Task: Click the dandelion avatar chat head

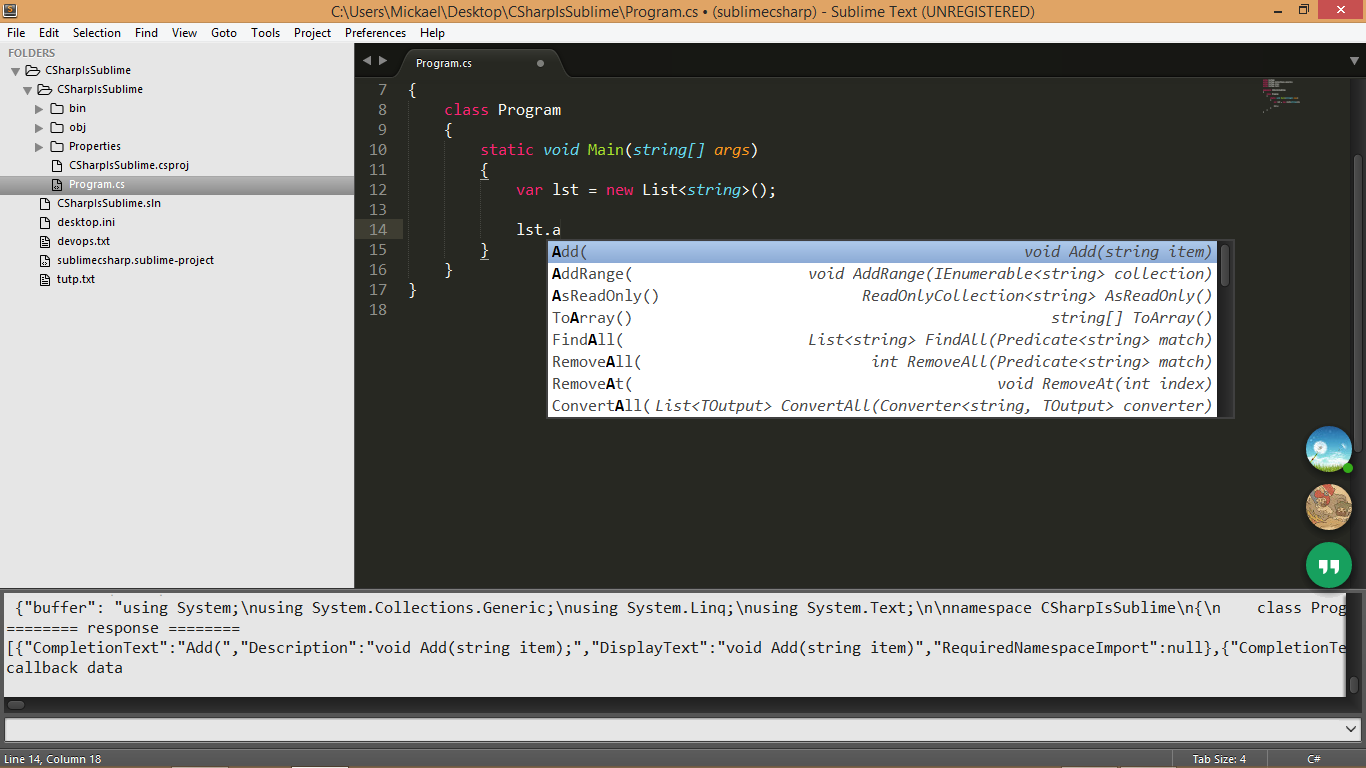Action: pyautogui.click(x=1329, y=449)
